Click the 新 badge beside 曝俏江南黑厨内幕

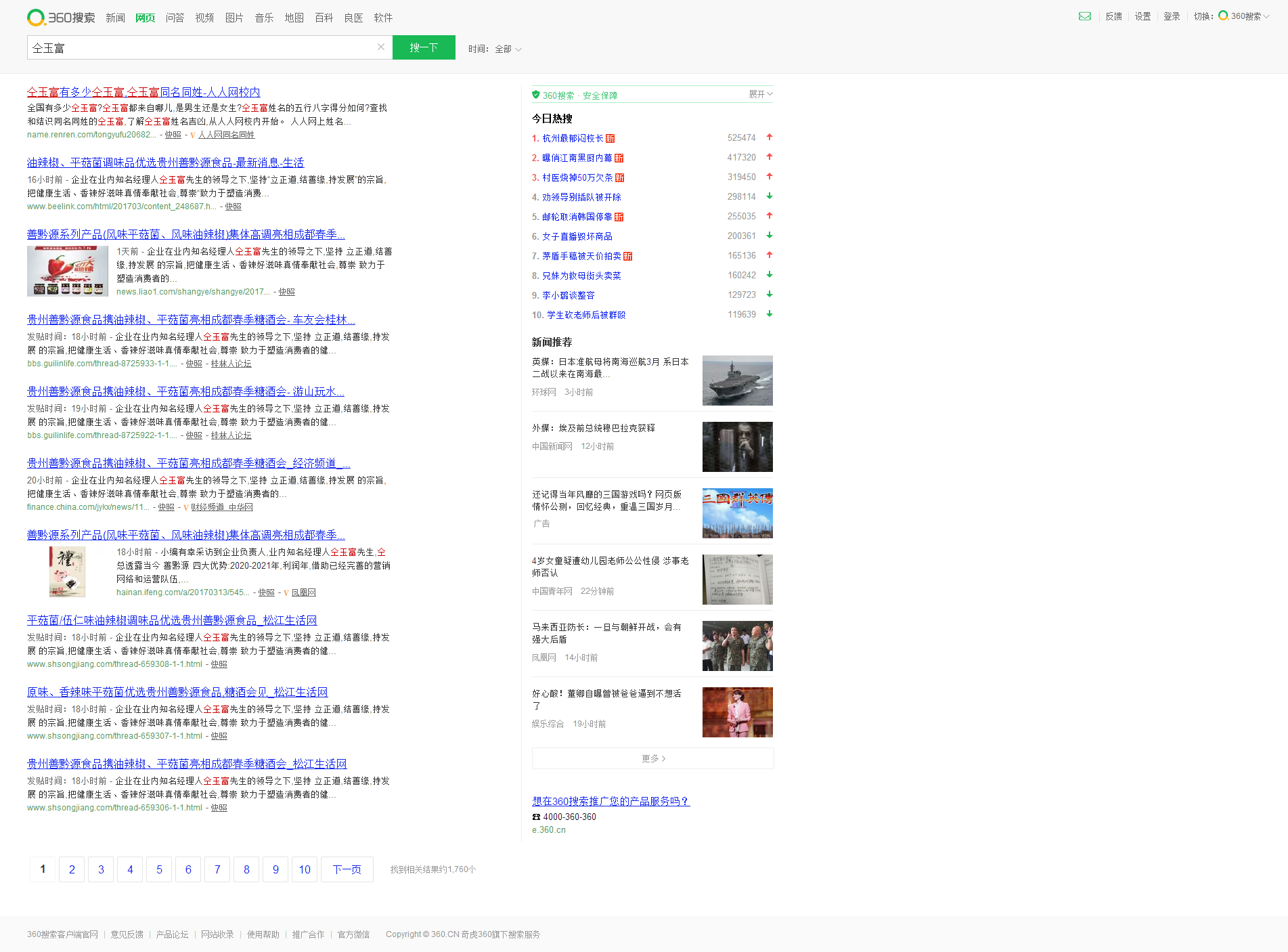(619, 158)
